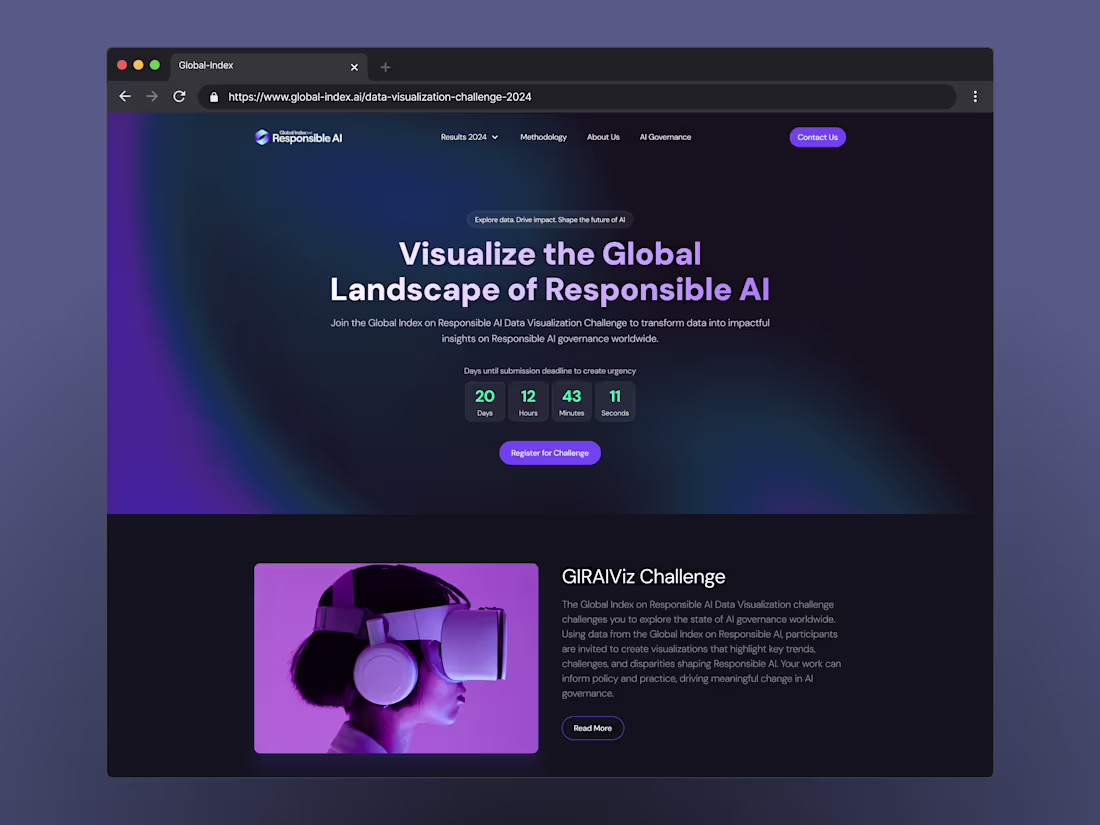This screenshot has height=825, width=1100.
Task: Open a new browser tab with the plus icon
Action: [385, 65]
